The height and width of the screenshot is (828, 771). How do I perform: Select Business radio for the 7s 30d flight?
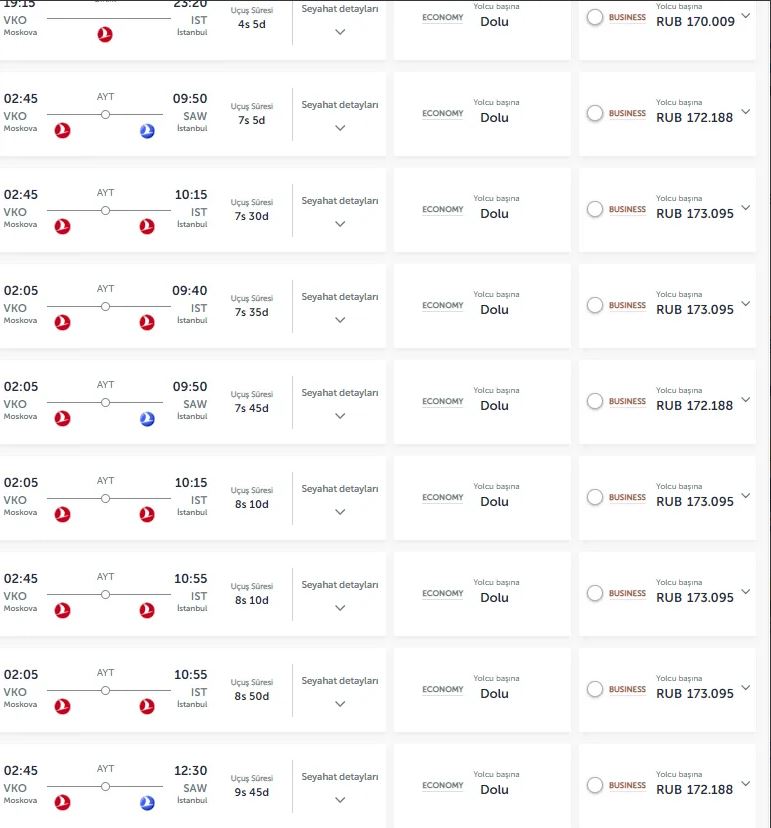click(x=595, y=209)
